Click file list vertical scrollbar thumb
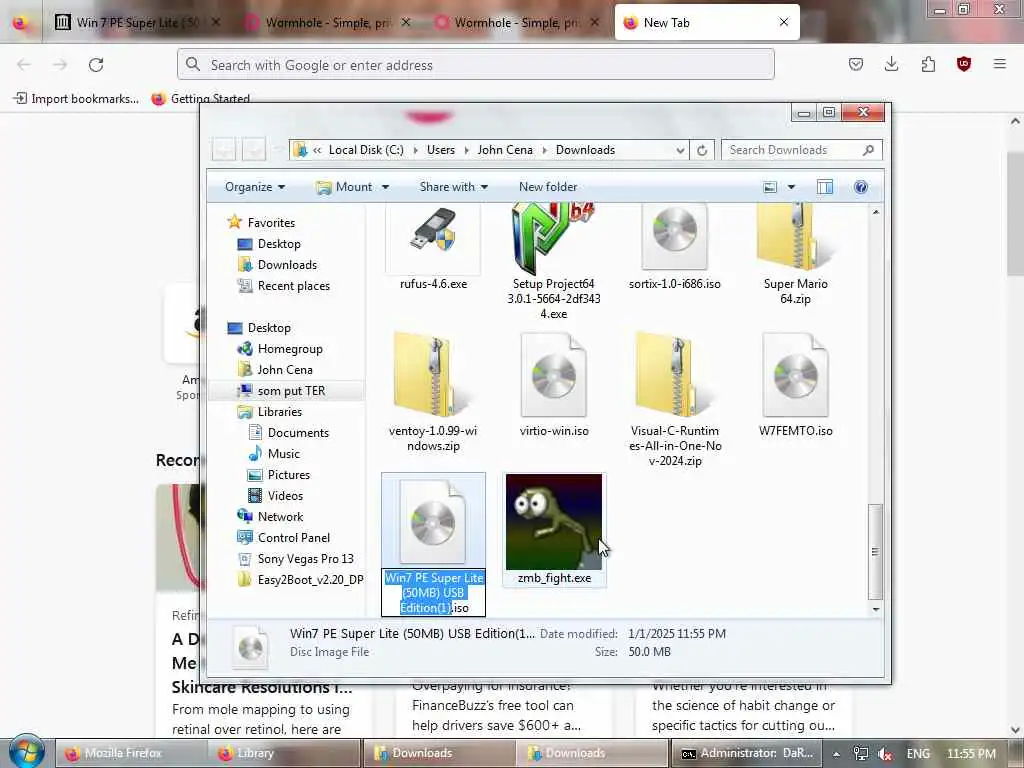Screen dimensions: 1024x768 tap(875, 551)
